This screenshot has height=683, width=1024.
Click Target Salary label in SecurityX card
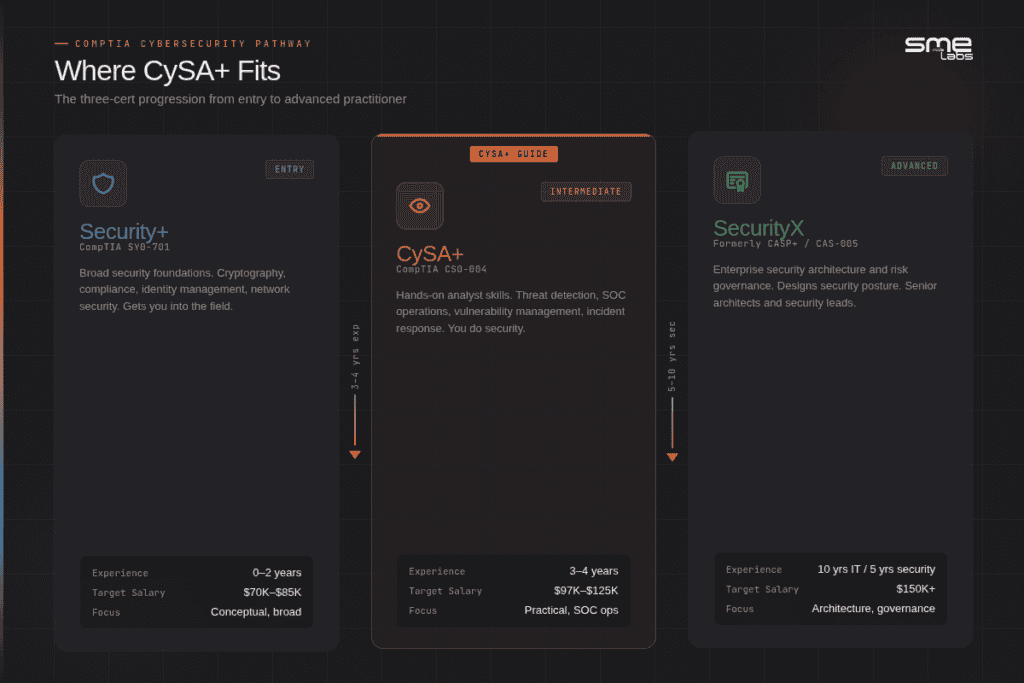762,590
